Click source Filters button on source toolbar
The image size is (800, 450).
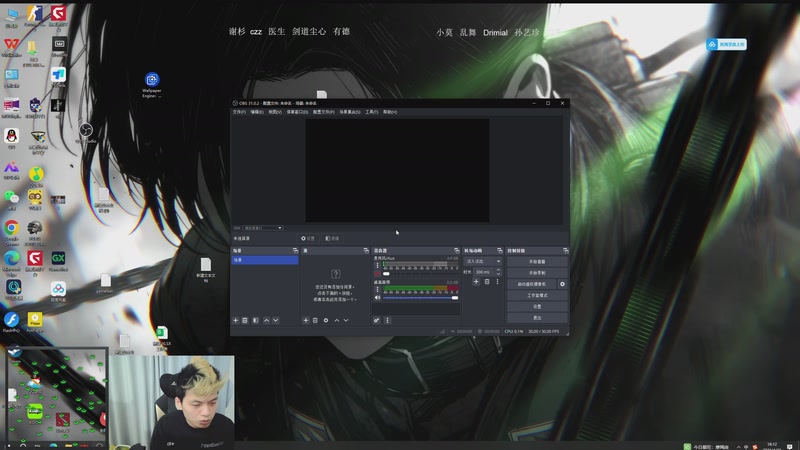coord(332,238)
